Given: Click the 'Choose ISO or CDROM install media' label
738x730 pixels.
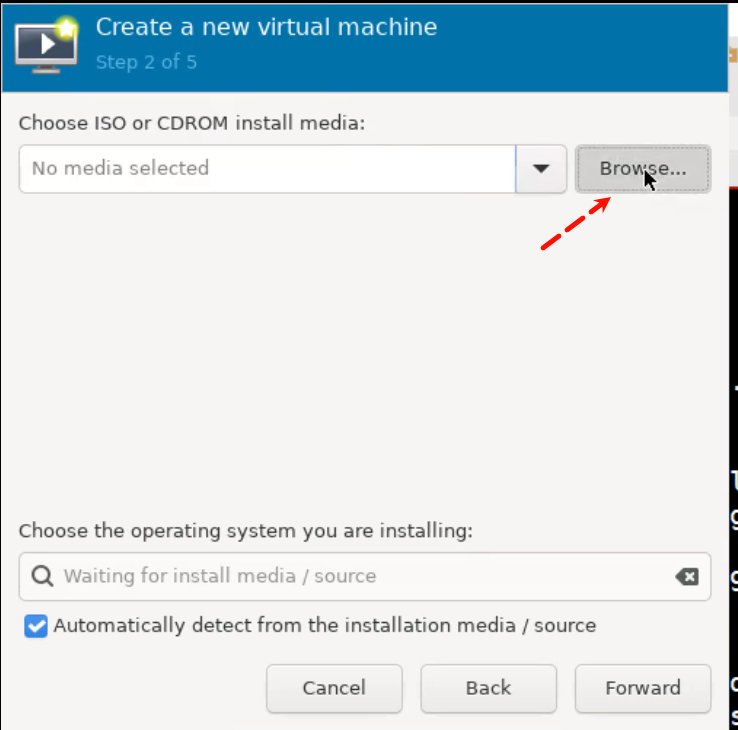Looking at the screenshot, I should [x=192, y=123].
